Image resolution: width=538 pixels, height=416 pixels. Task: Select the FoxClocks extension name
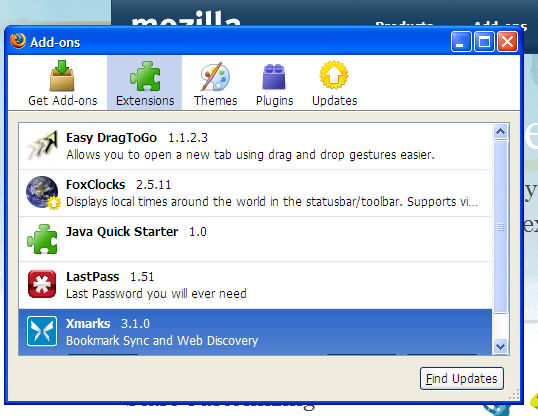(x=95, y=185)
